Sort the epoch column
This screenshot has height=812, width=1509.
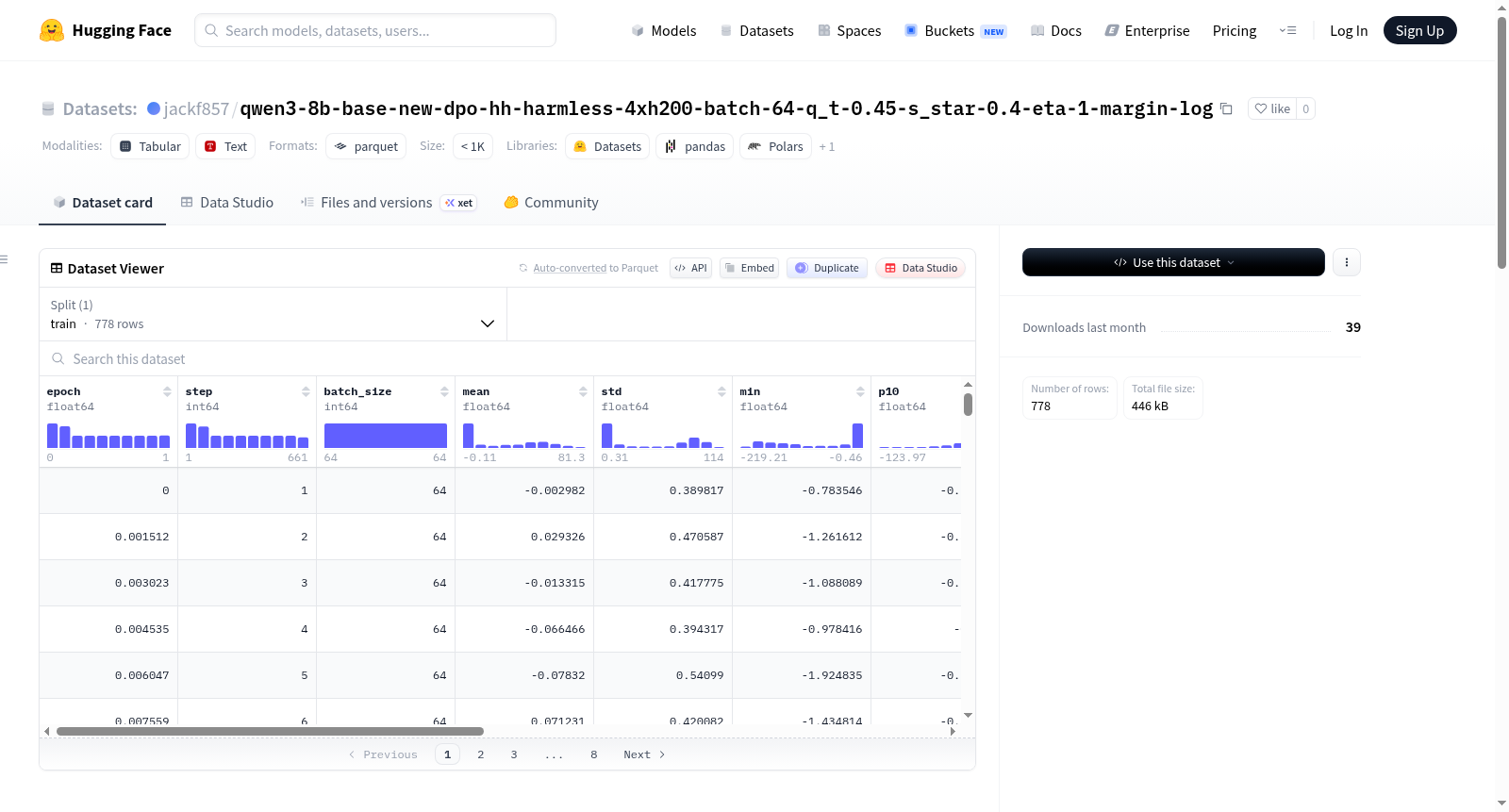167,391
